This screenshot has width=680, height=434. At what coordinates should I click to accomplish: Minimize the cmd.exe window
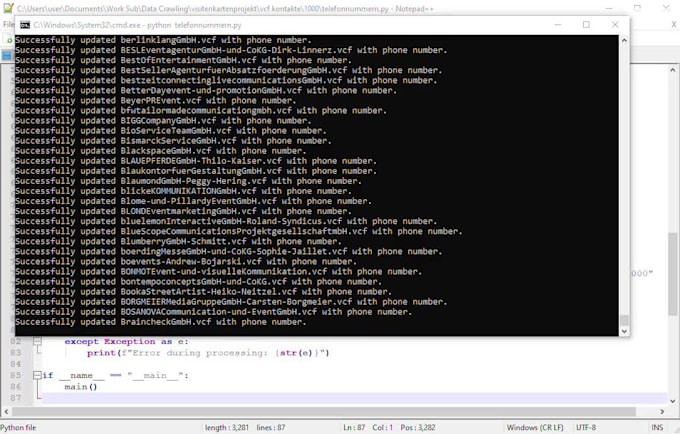click(558, 25)
